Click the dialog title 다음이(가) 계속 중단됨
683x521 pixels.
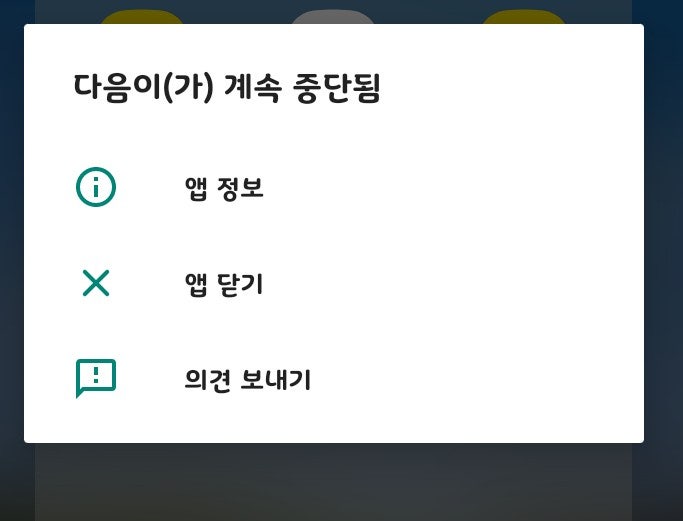[227, 88]
